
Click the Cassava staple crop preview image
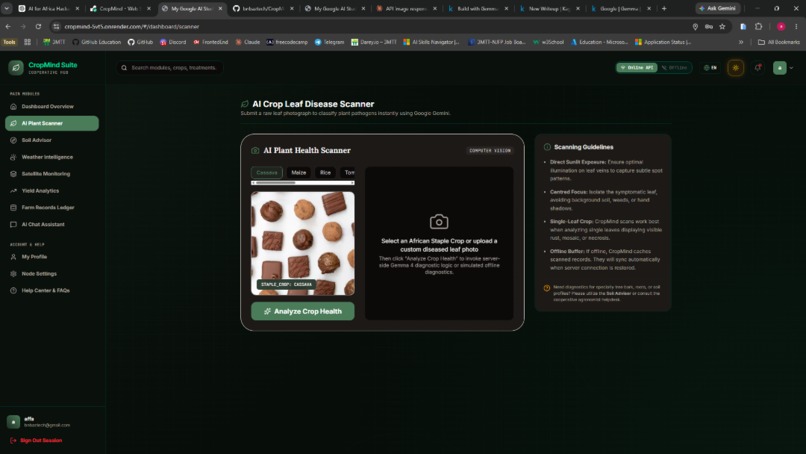(x=303, y=243)
